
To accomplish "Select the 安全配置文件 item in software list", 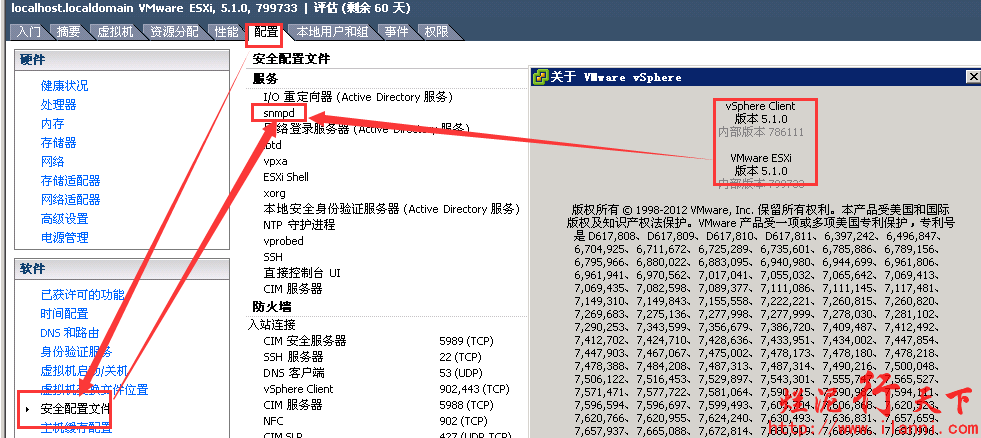I will tap(75, 409).
